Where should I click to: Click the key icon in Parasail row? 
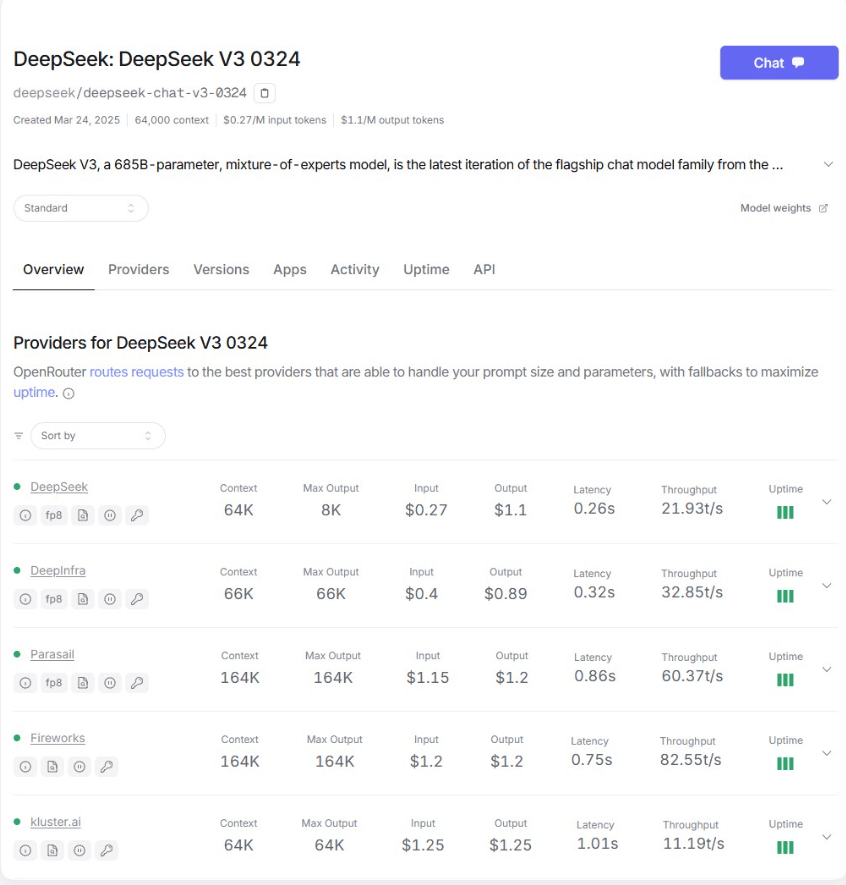[x=137, y=683]
